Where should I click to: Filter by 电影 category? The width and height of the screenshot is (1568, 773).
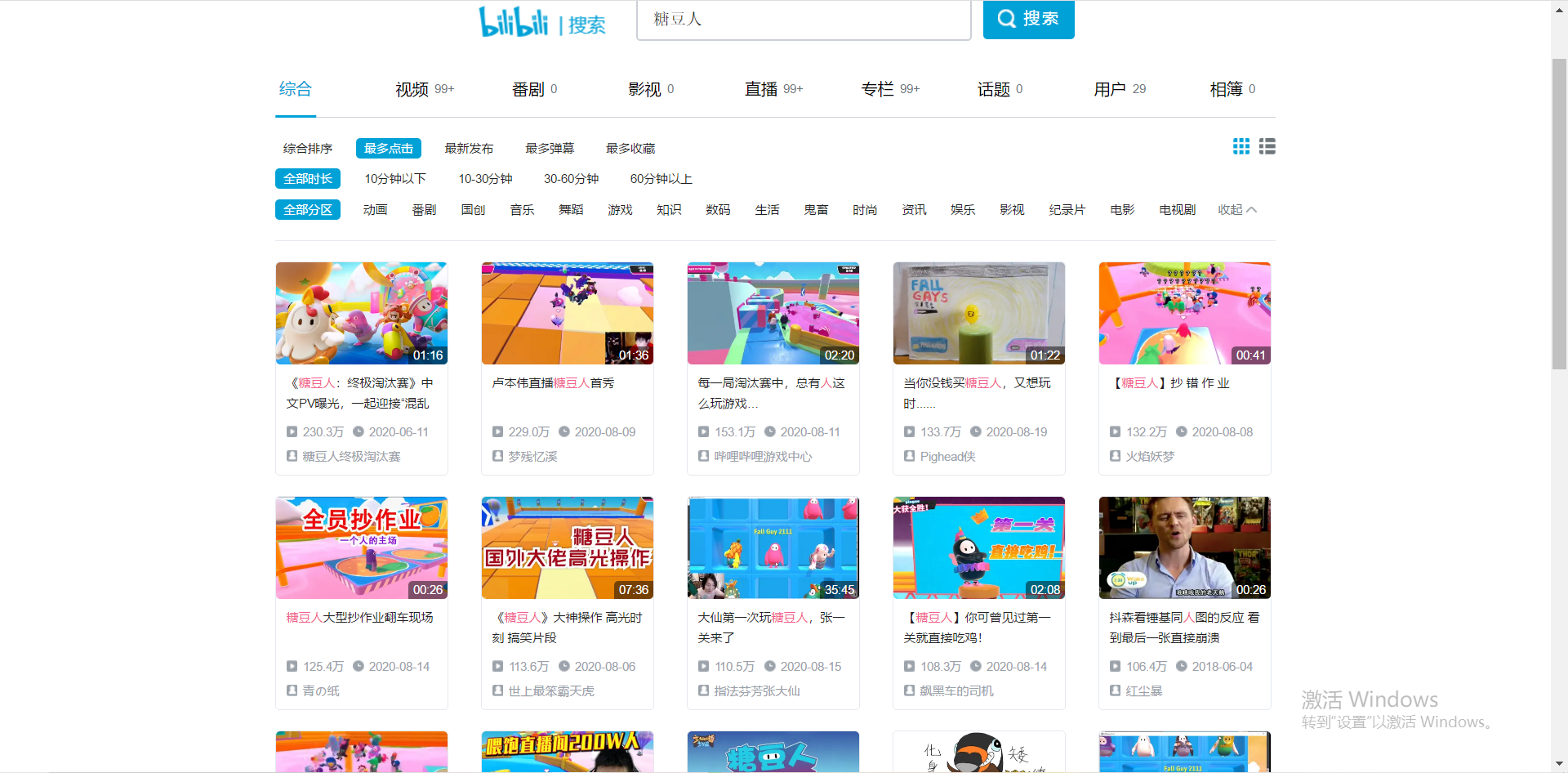coord(1122,209)
